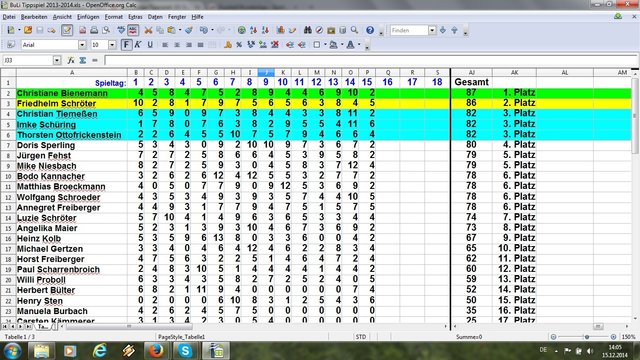Click the Undo icon
The width and height of the screenshot is (640, 360).
(204, 30)
